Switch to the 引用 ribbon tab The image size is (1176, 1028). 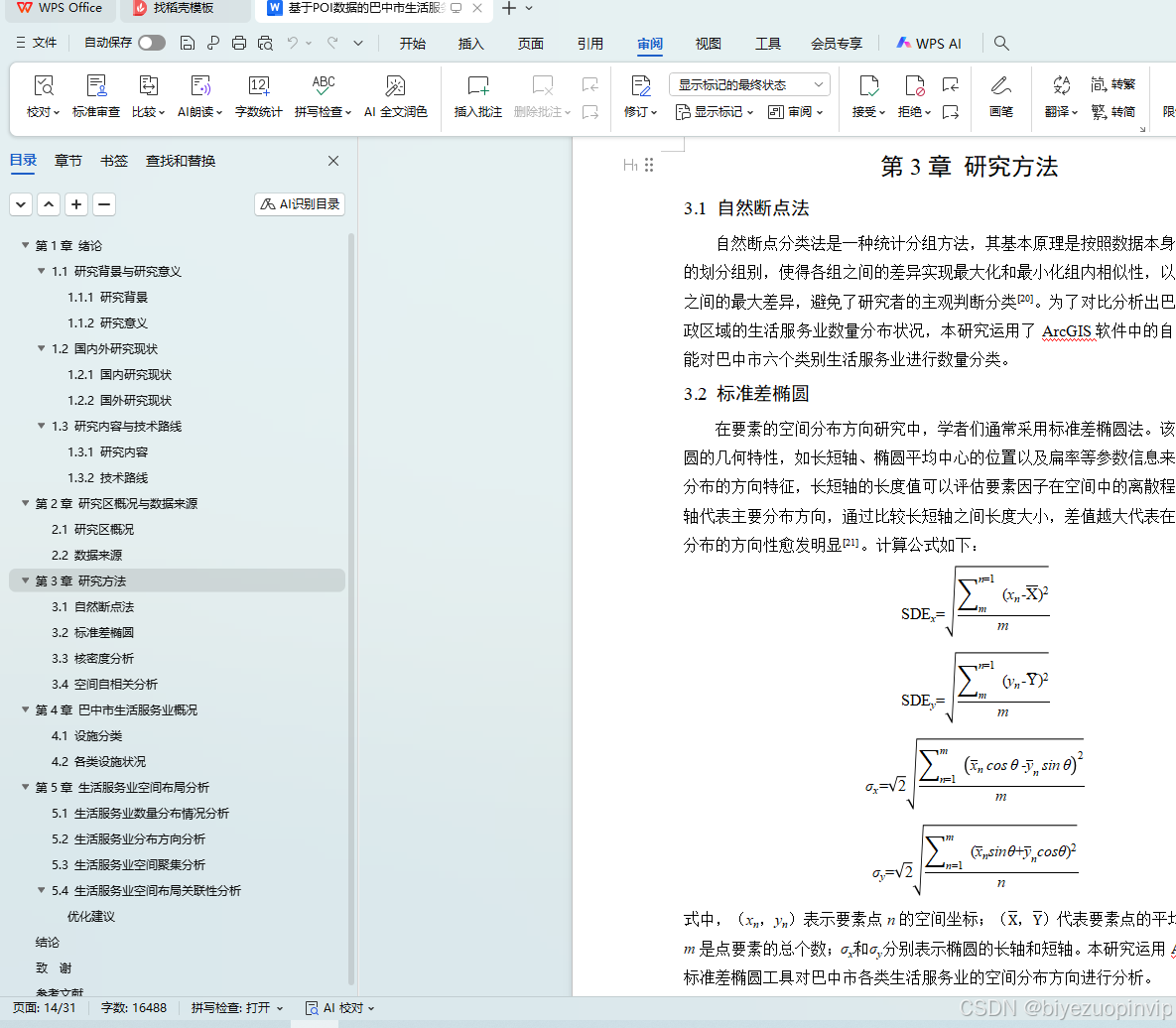point(590,44)
